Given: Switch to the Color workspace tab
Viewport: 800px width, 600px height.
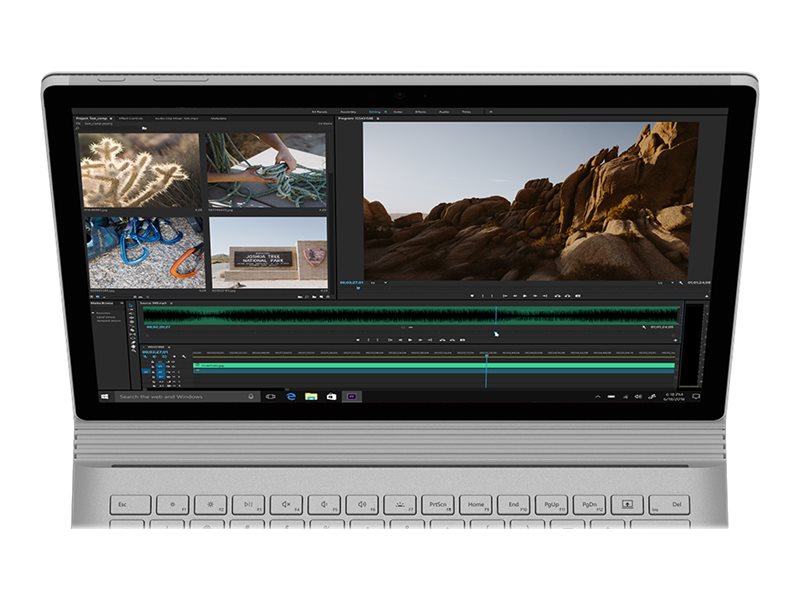Looking at the screenshot, I should (x=398, y=112).
